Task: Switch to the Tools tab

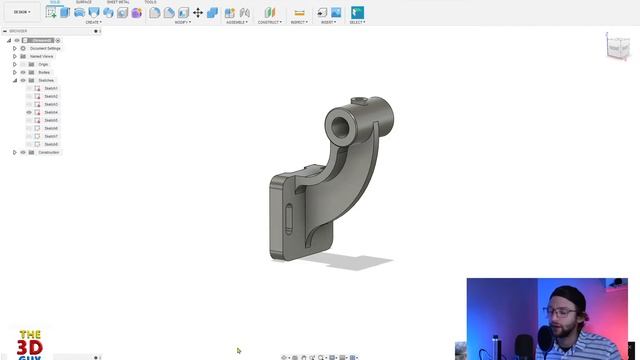Action: 150,2
